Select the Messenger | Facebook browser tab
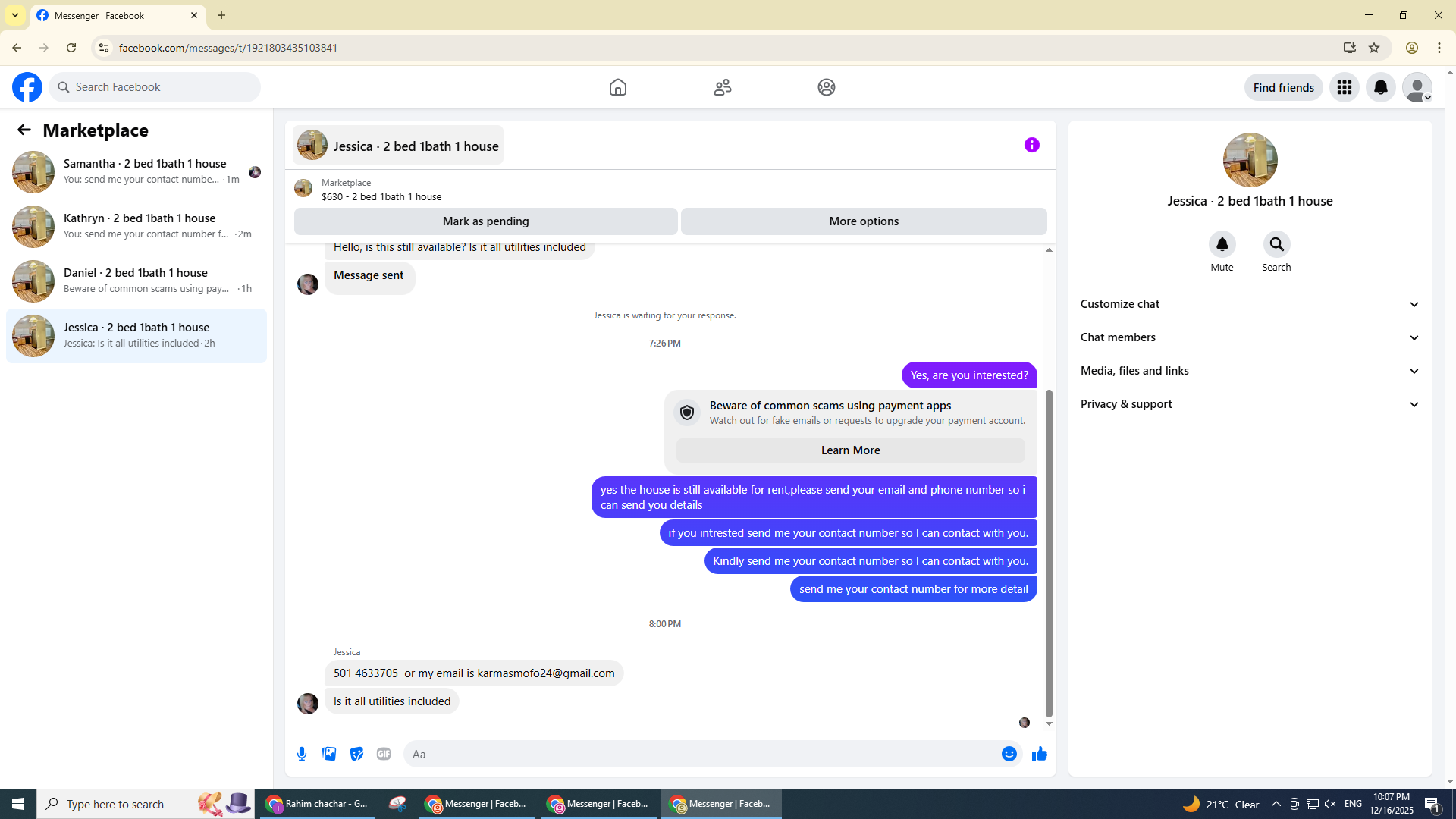Viewport: 1456px width, 819px height. (x=118, y=15)
